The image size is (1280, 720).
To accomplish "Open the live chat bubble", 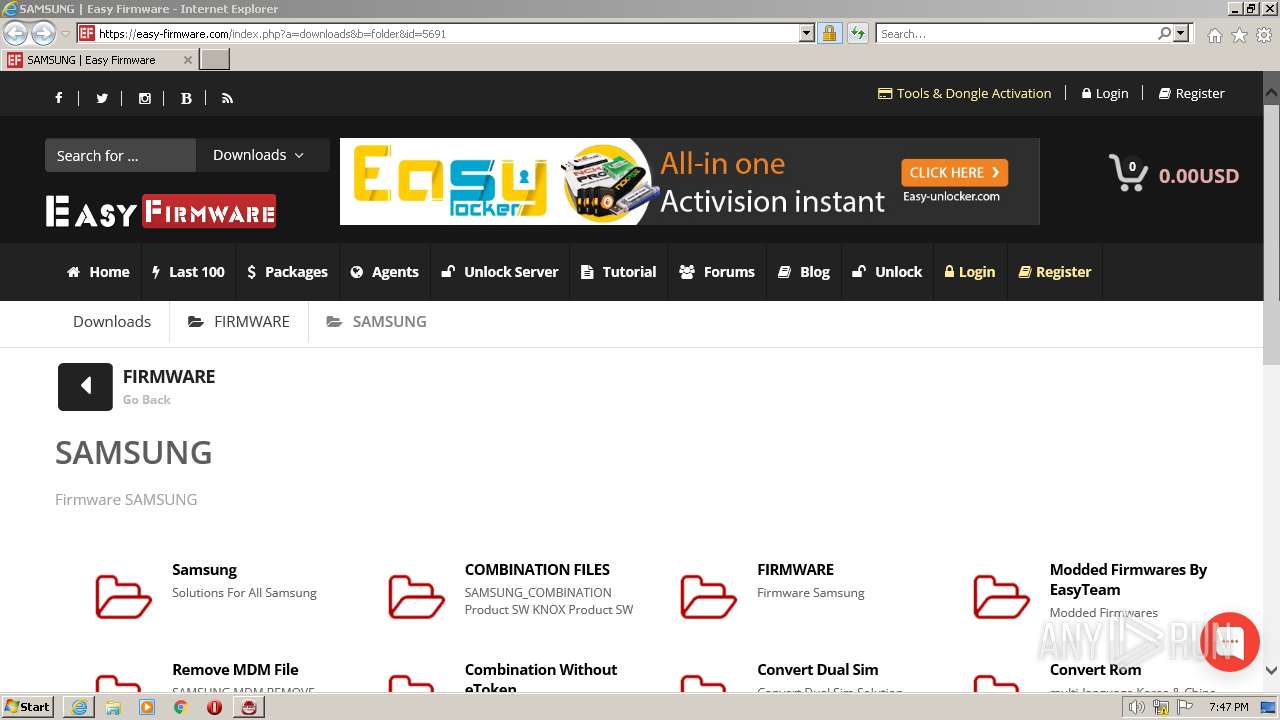I will pyautogui.click(x=1230, y=642).
